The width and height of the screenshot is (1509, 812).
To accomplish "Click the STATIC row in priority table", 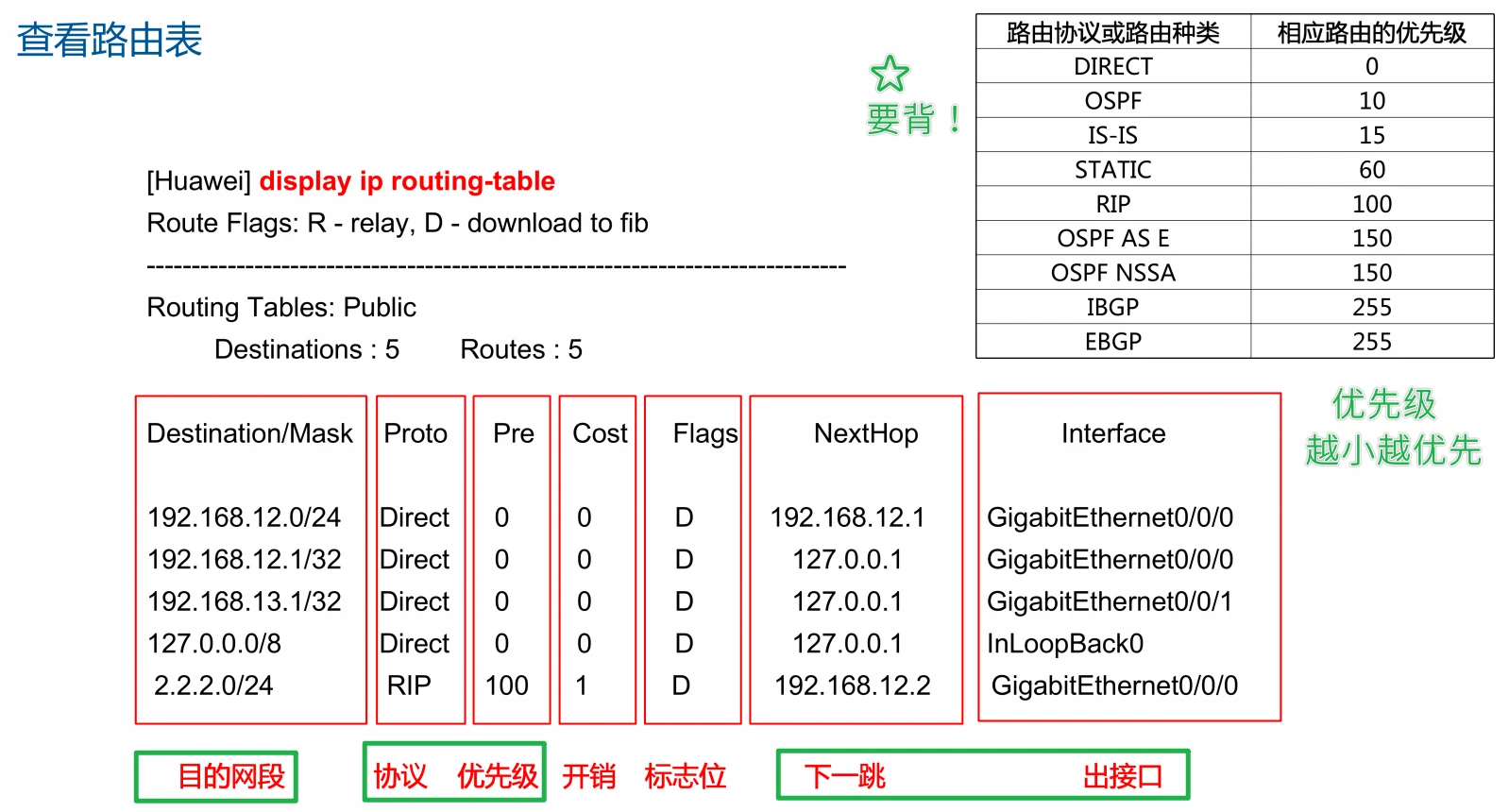I will tap(1112, 170).
